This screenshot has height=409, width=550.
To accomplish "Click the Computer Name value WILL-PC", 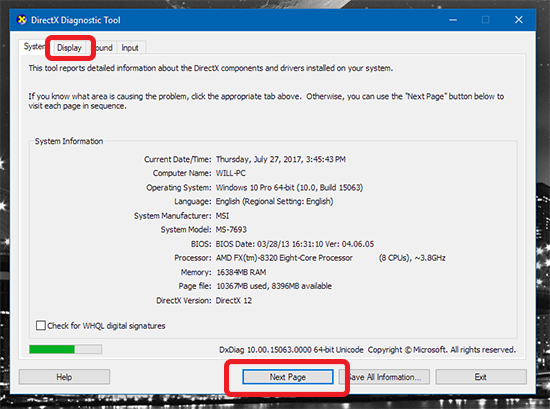I will point(231,173).
